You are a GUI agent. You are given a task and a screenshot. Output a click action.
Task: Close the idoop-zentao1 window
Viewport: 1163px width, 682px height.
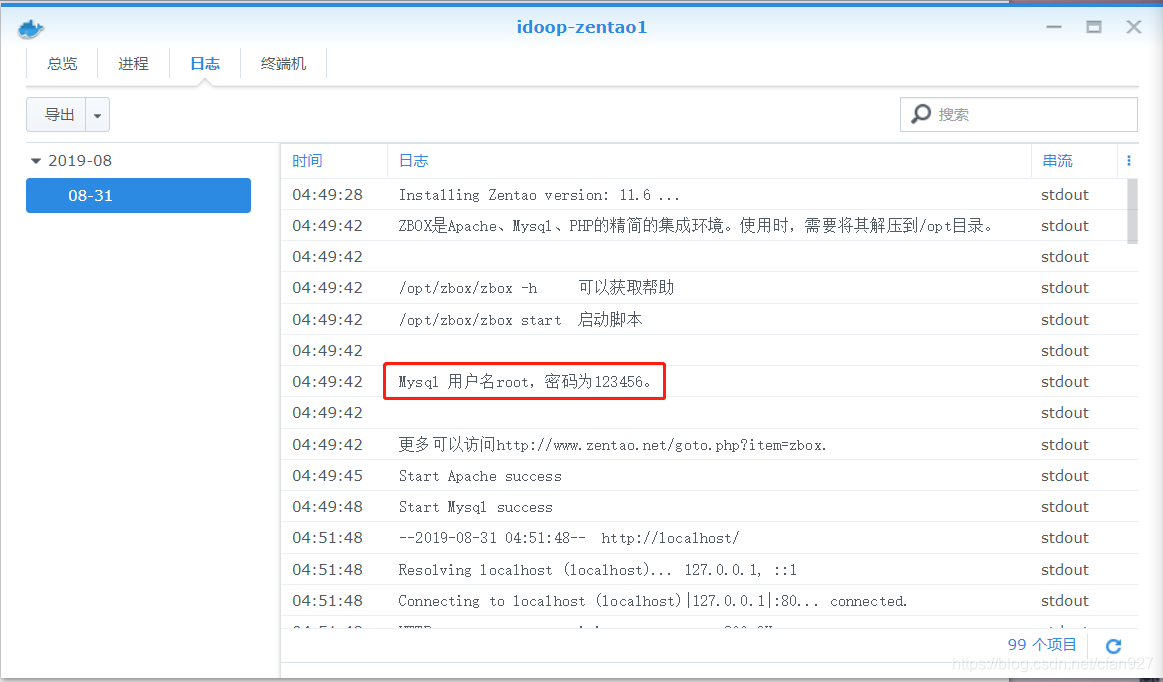point(1133,27)
